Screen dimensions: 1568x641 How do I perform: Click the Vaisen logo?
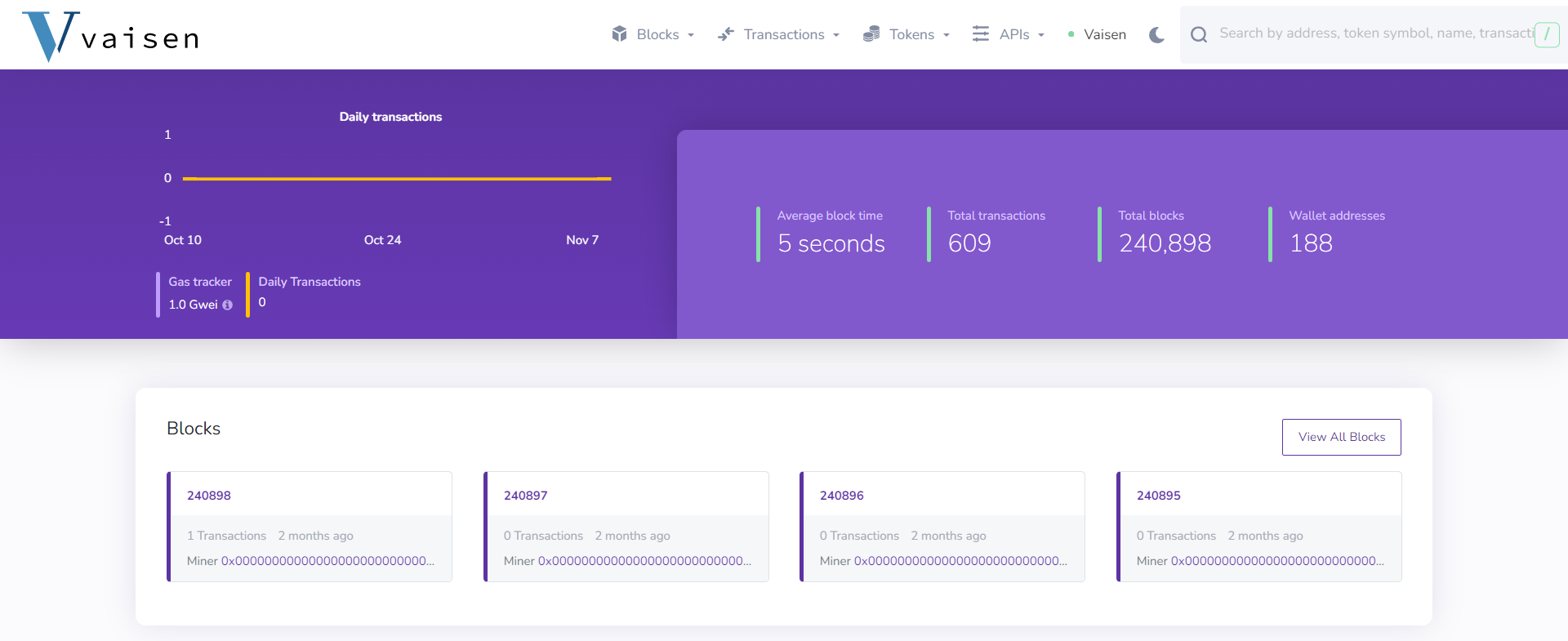tap(110, 37)
